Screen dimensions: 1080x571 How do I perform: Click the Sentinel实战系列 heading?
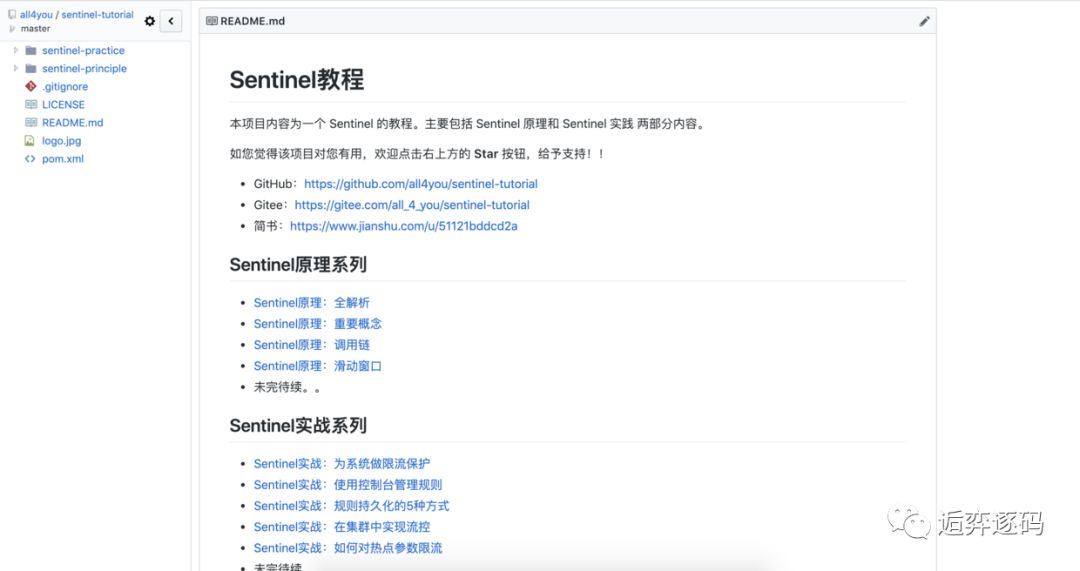298,426
